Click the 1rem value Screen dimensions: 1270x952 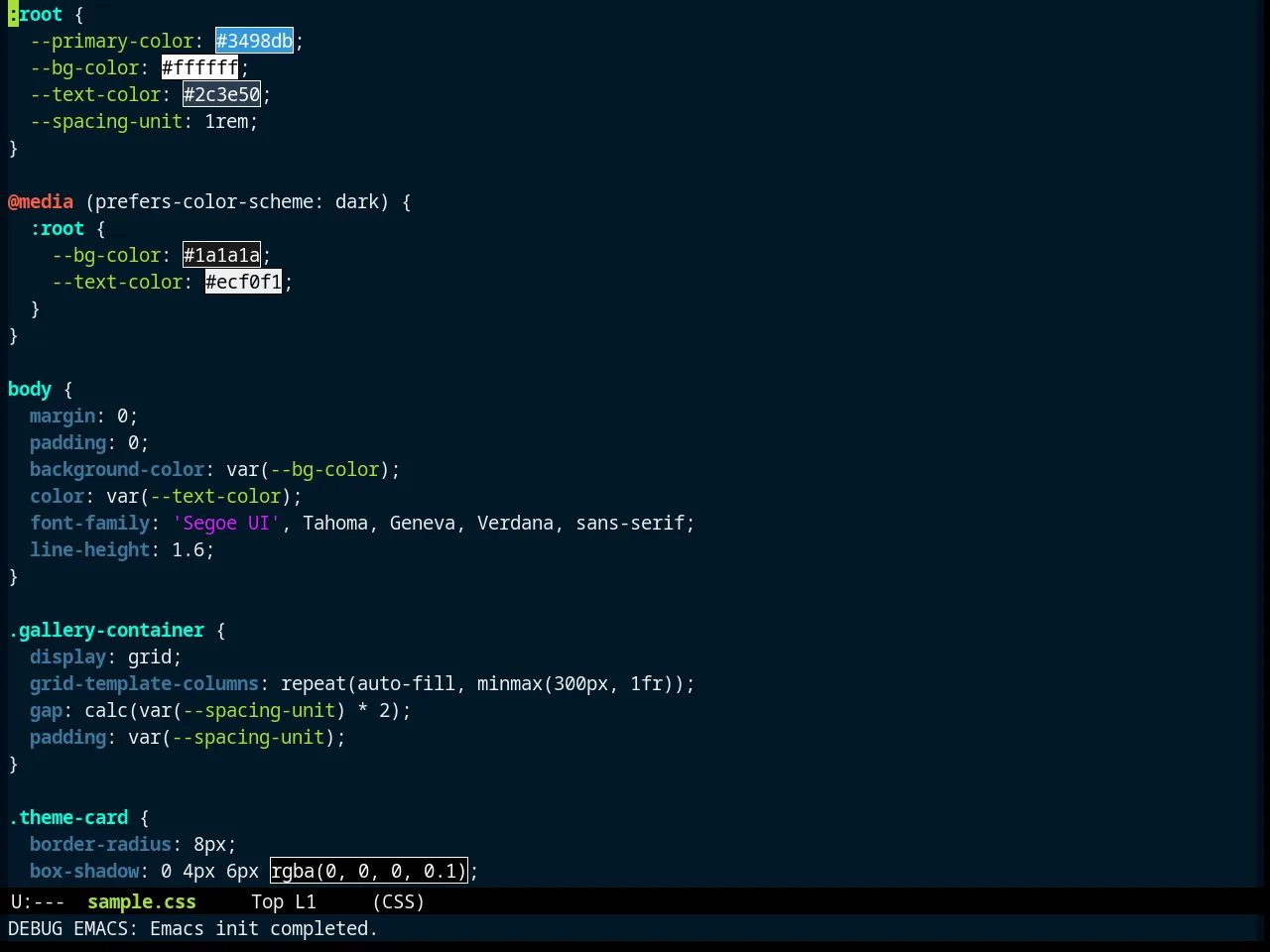pos(226,121)
